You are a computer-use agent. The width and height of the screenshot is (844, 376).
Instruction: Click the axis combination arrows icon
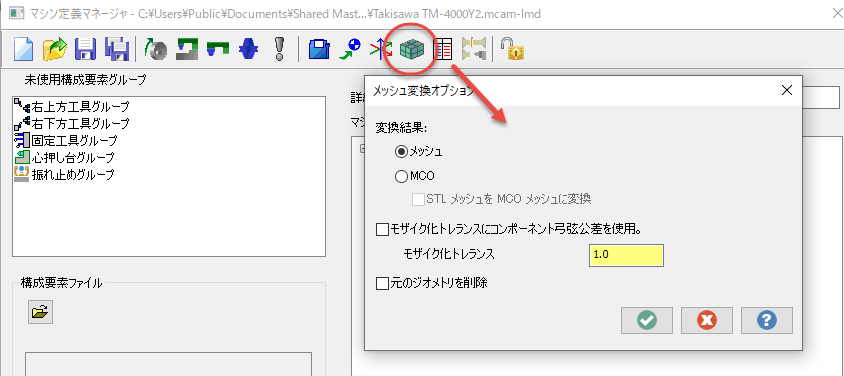coord(381,49)
